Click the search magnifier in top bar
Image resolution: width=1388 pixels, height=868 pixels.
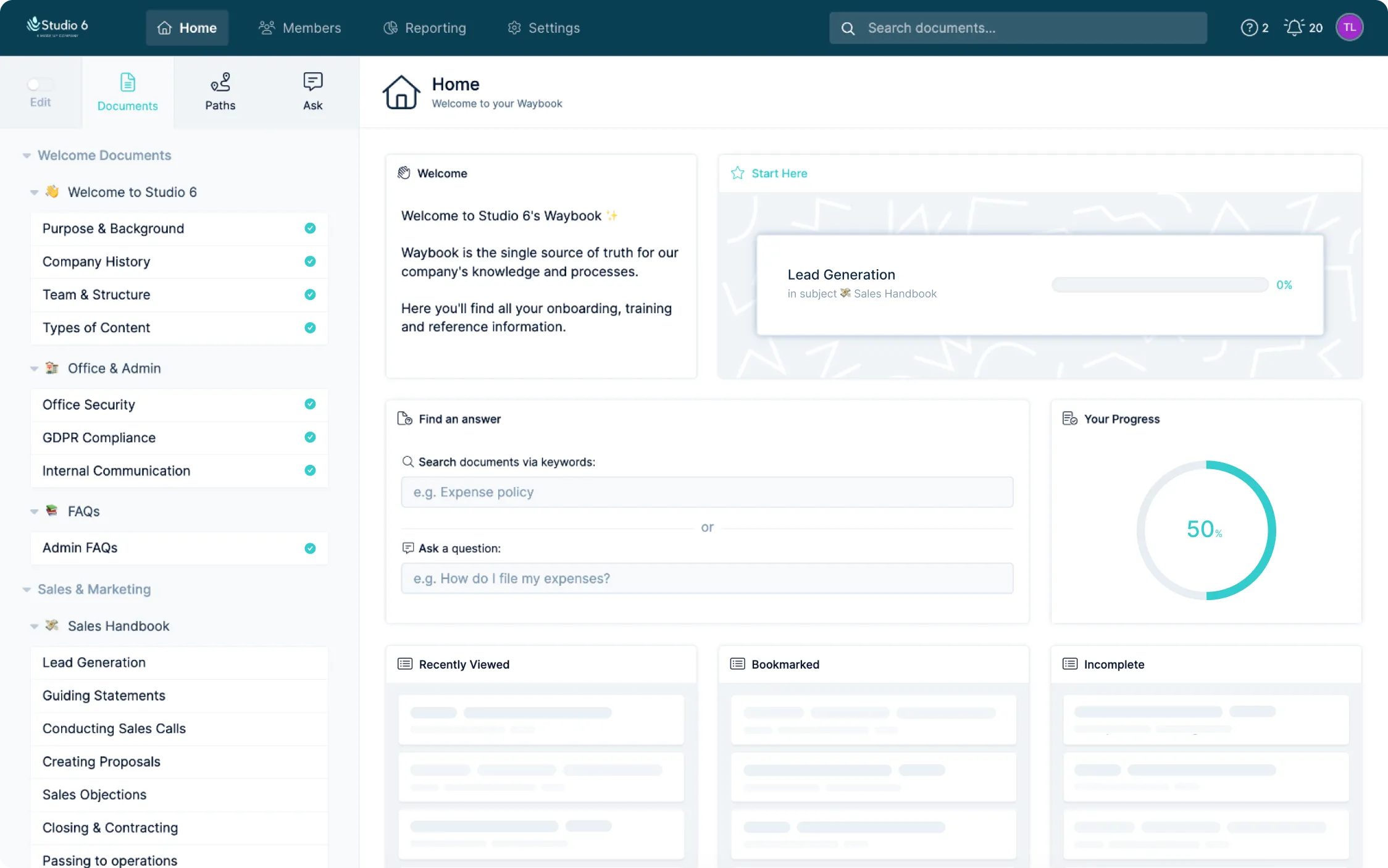(x=848, y=28)
